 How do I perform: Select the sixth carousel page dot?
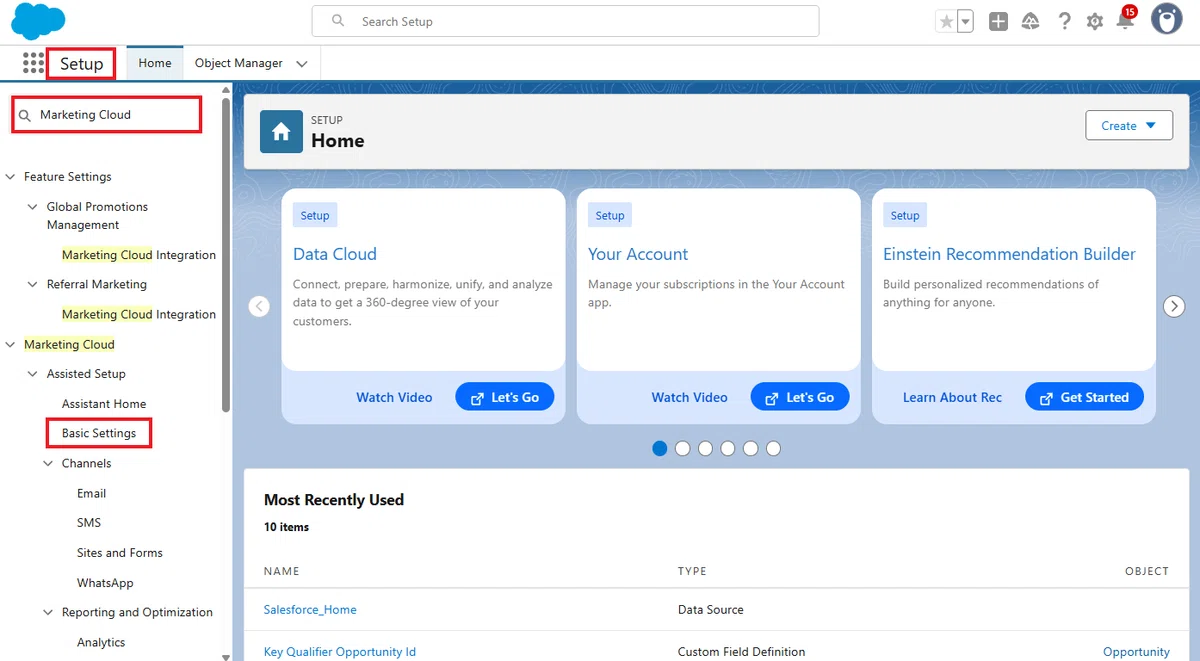tap(774, 449)
